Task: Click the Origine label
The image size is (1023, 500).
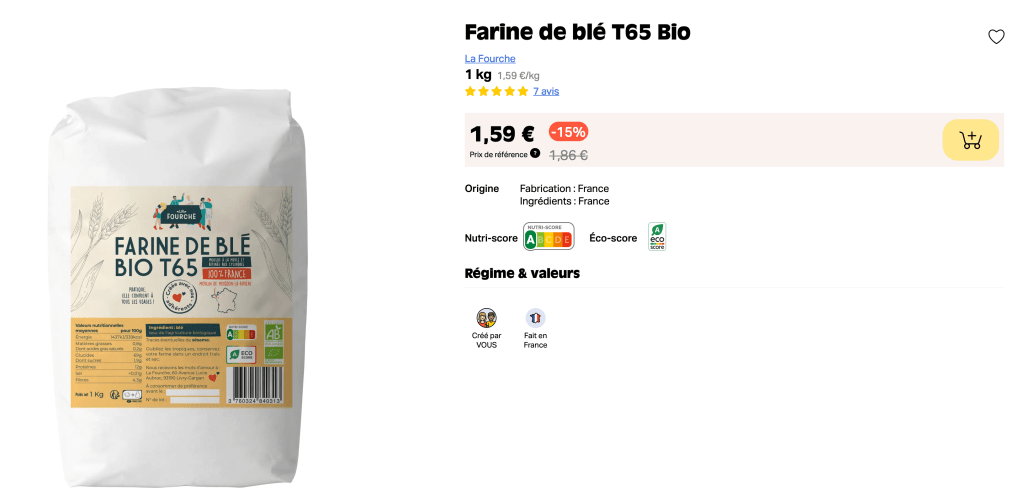Action: (481, 189)
